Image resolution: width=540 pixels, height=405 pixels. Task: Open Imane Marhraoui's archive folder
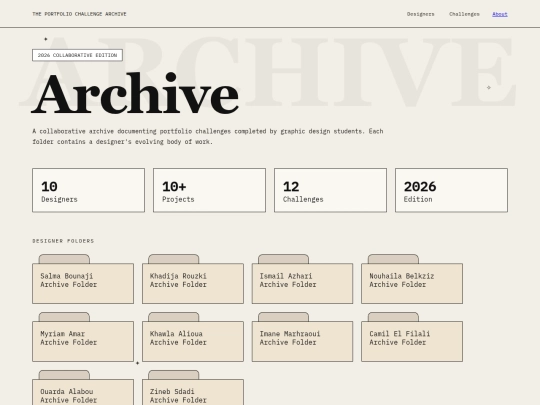(x=302, y=337)
